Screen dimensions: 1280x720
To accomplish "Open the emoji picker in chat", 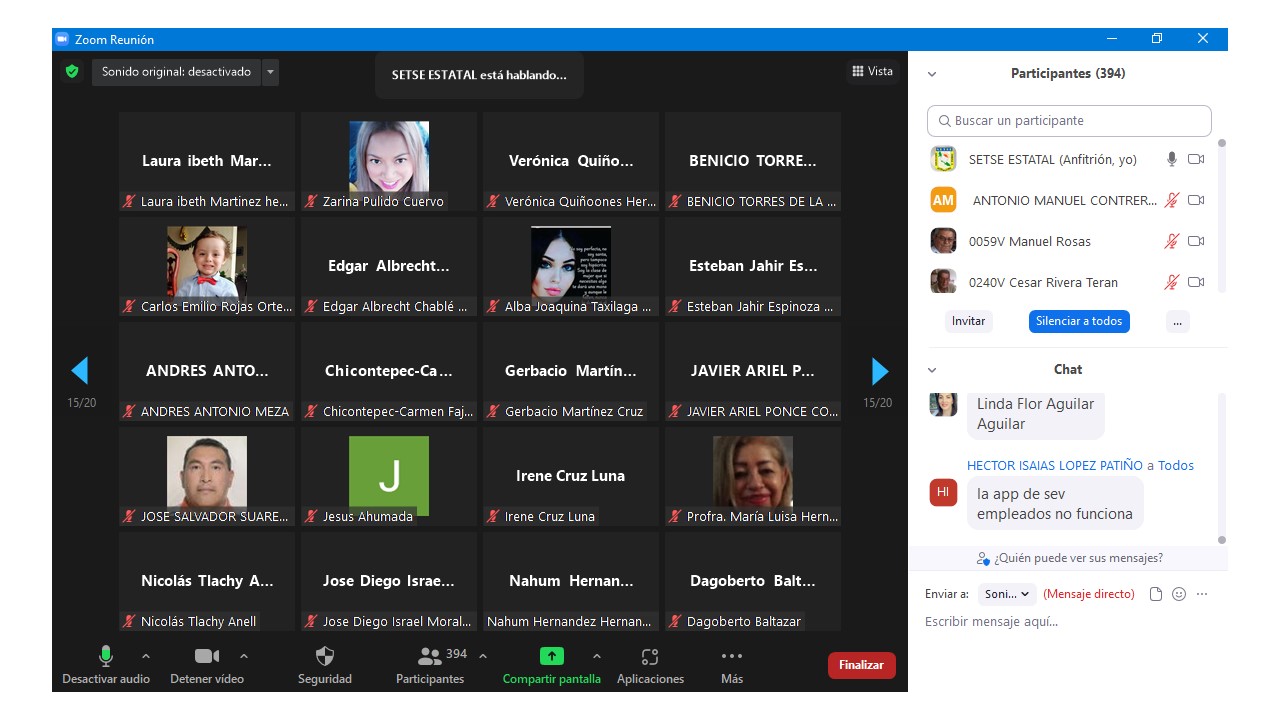I will pos(1179,594).
